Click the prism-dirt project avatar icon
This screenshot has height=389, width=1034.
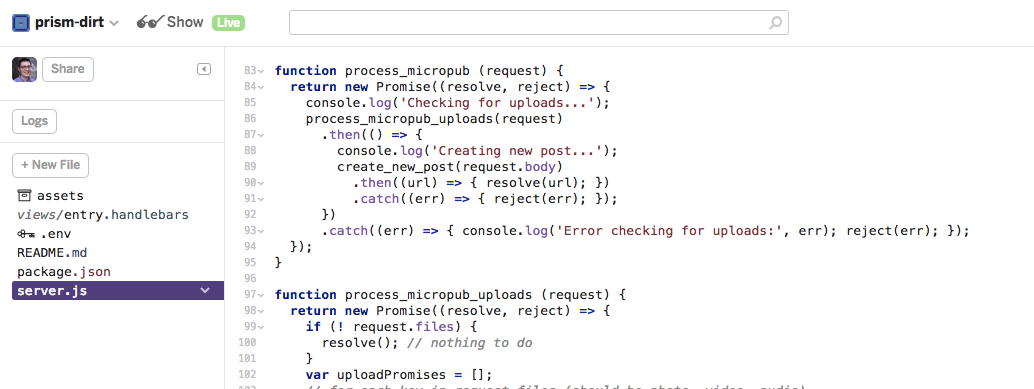pyautogui.click(x=21, y=22)
